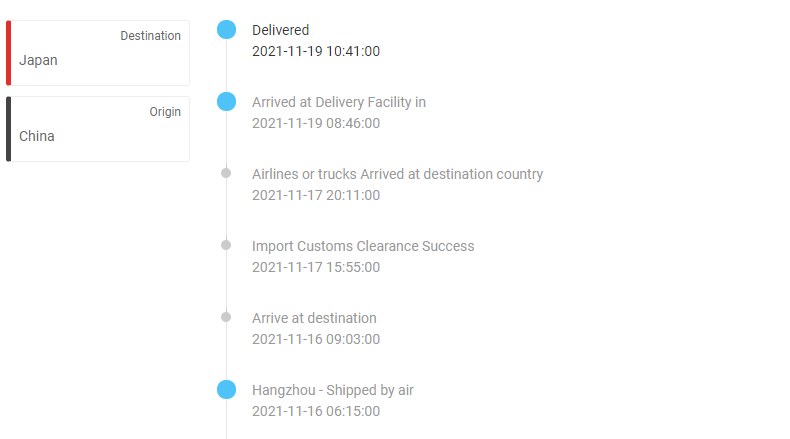Click the Japan country name
Screen dimensions: 790x439
[x=38, y=60]
